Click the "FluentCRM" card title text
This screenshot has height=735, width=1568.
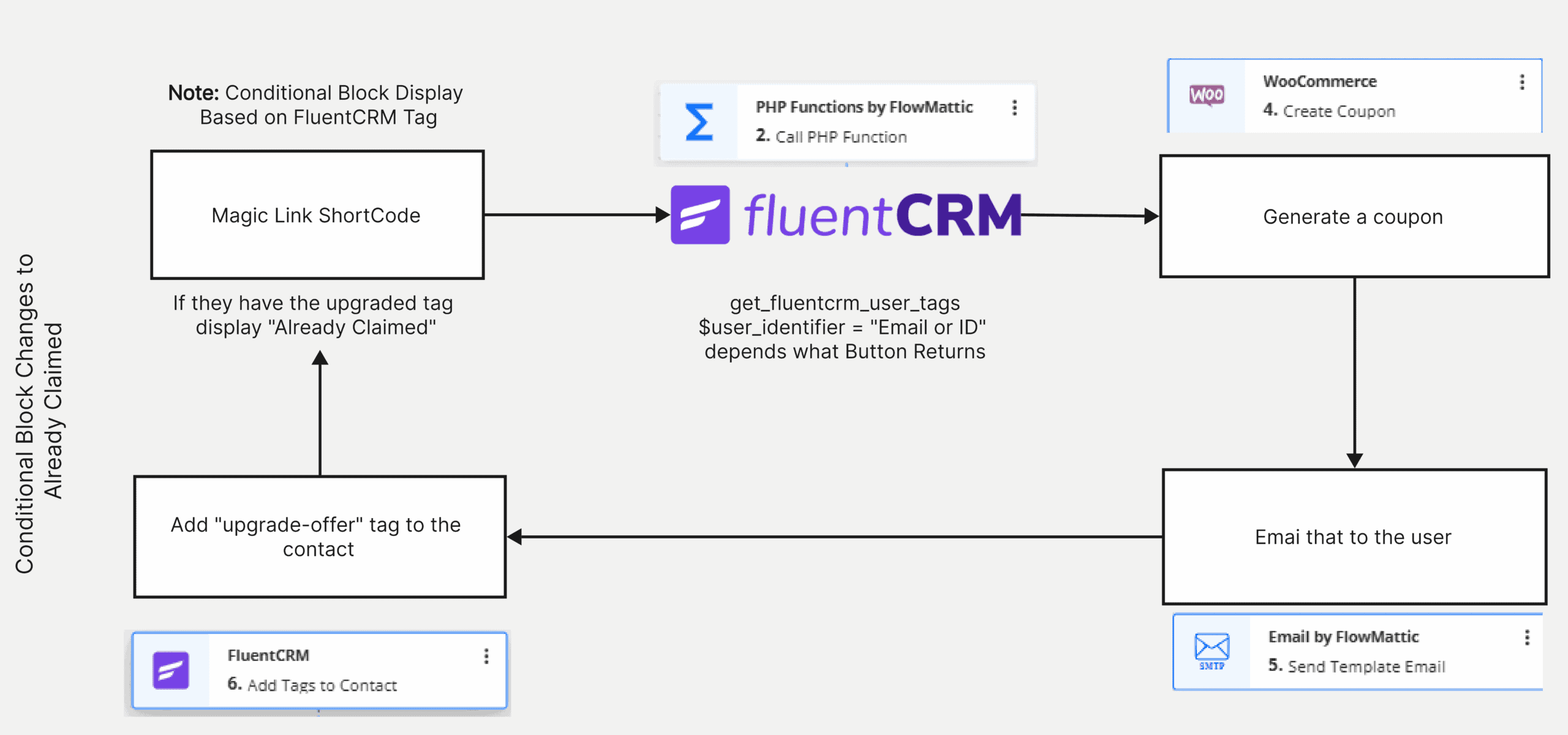click(x=268, y=655)
